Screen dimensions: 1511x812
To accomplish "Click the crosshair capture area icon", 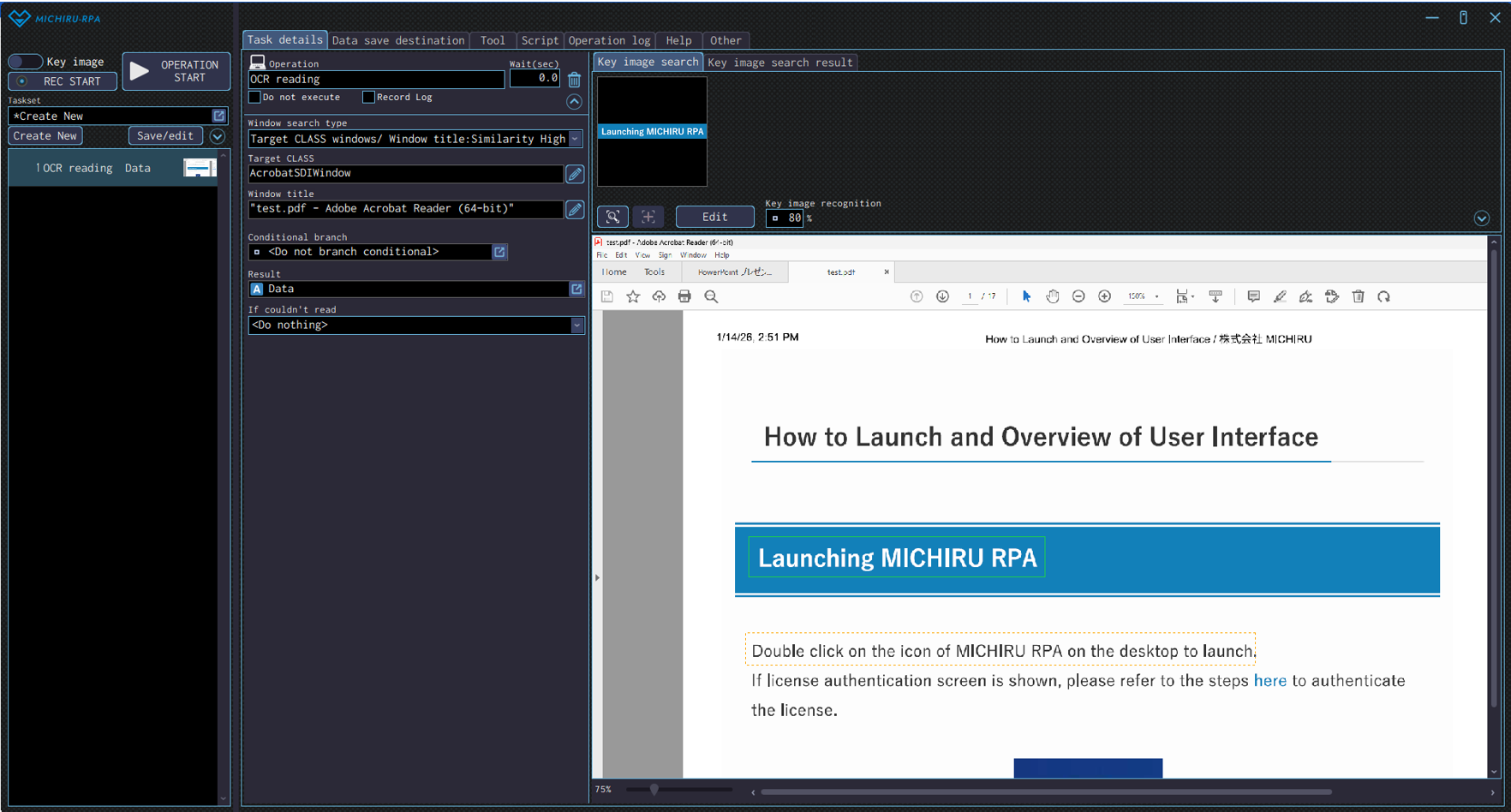I will [648, 217].
